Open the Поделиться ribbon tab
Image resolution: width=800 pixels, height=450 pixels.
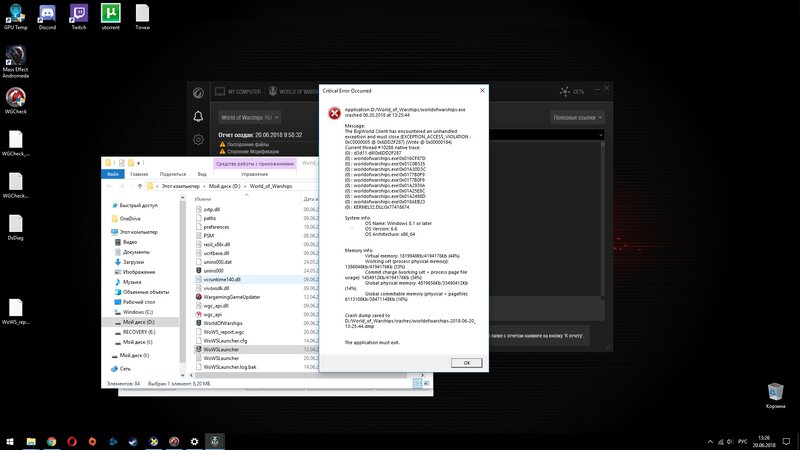click(x=172, y=174)
